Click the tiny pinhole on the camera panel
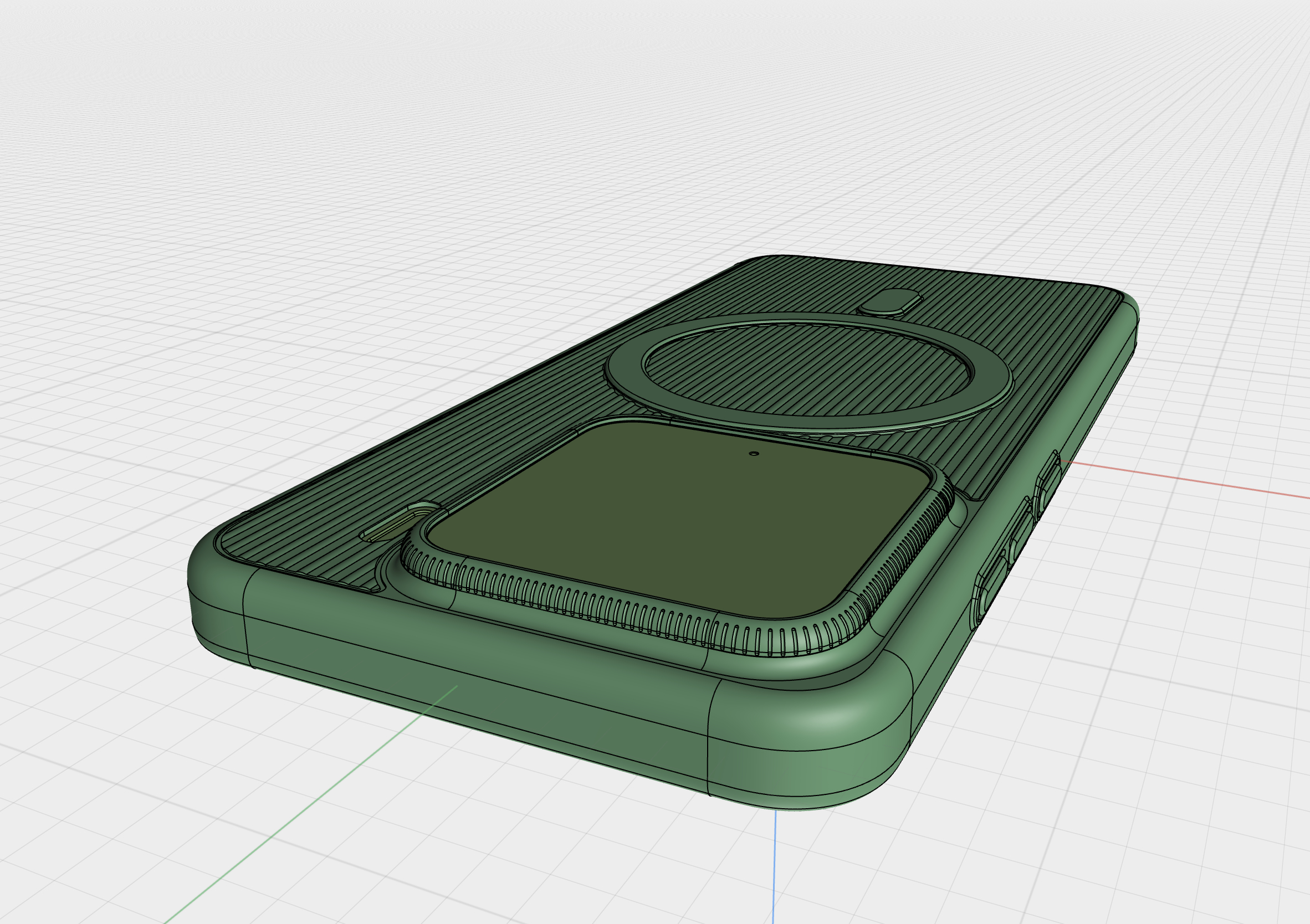The height and width of the screenshot is (924, 1310). [x=754, y=454]
